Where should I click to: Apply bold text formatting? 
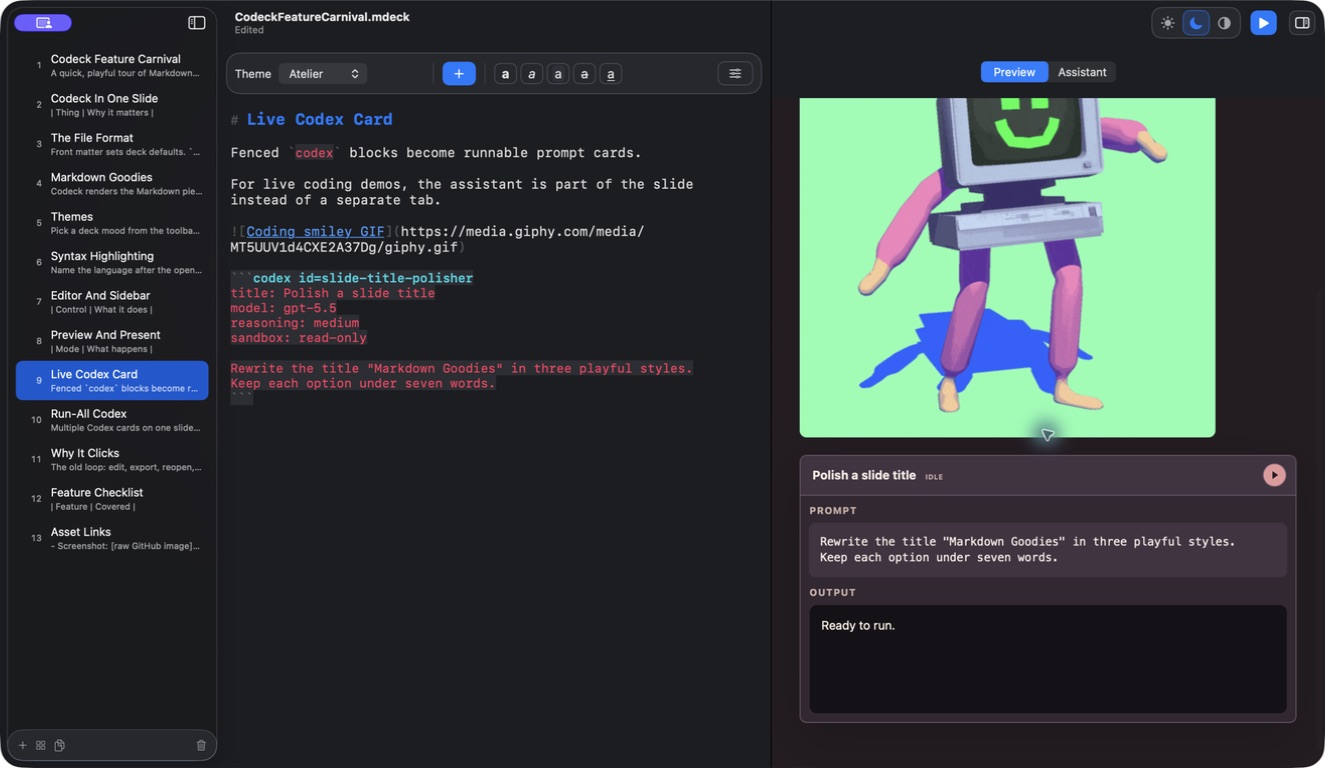point(506,74)
